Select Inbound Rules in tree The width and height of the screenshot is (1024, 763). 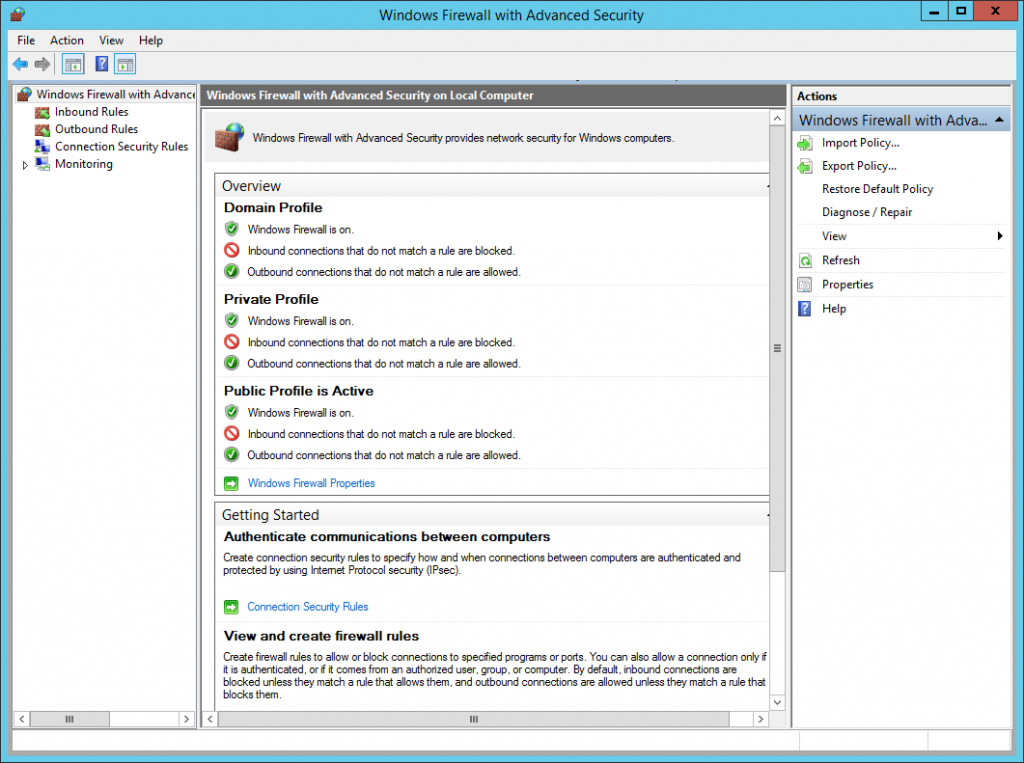[91, 112]
